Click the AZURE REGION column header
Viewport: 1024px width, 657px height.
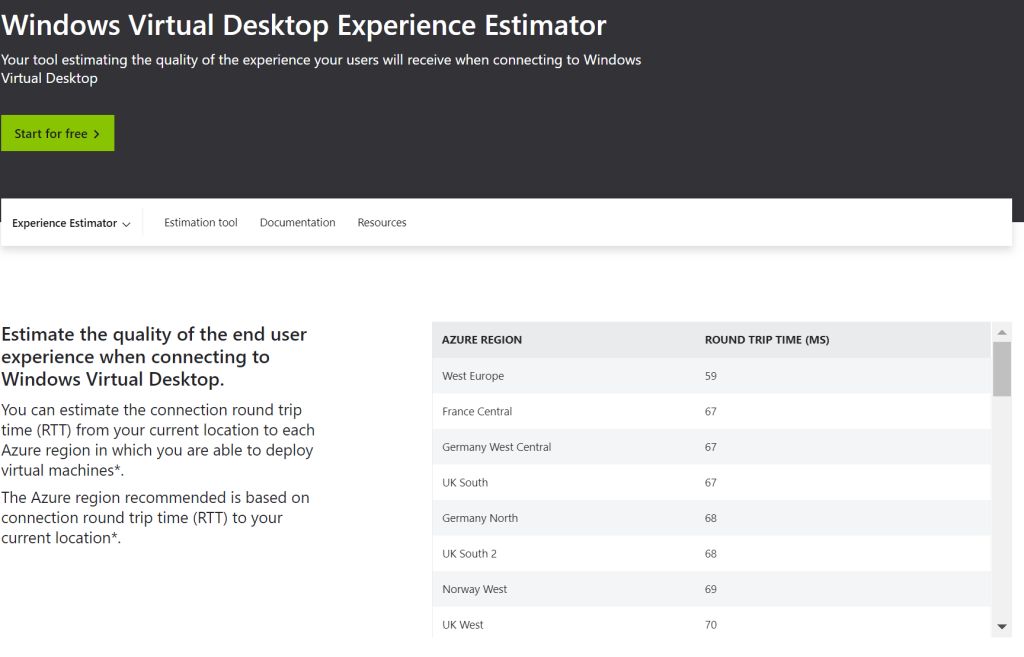[x=481, y=340]
